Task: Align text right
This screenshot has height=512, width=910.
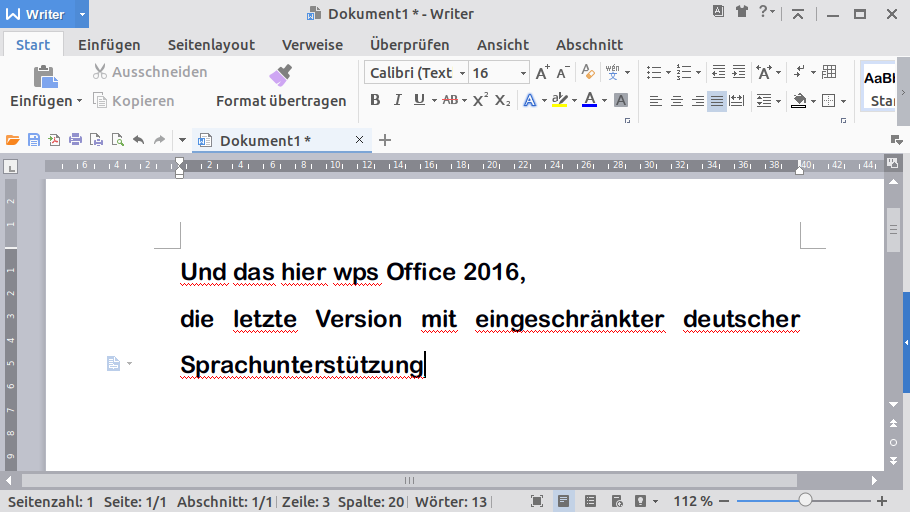Action: point(698,101)
